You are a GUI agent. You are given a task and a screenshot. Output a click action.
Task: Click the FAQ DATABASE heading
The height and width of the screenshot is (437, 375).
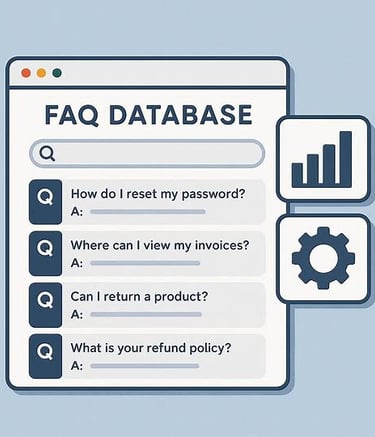pos(148,115)
